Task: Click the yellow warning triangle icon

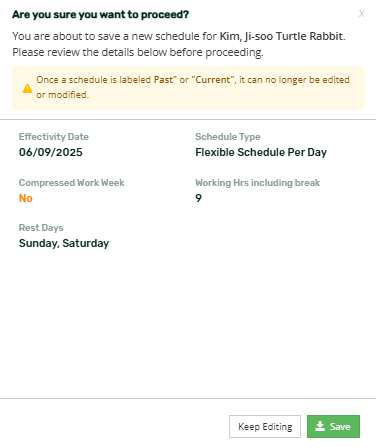Action: [27, 88]
